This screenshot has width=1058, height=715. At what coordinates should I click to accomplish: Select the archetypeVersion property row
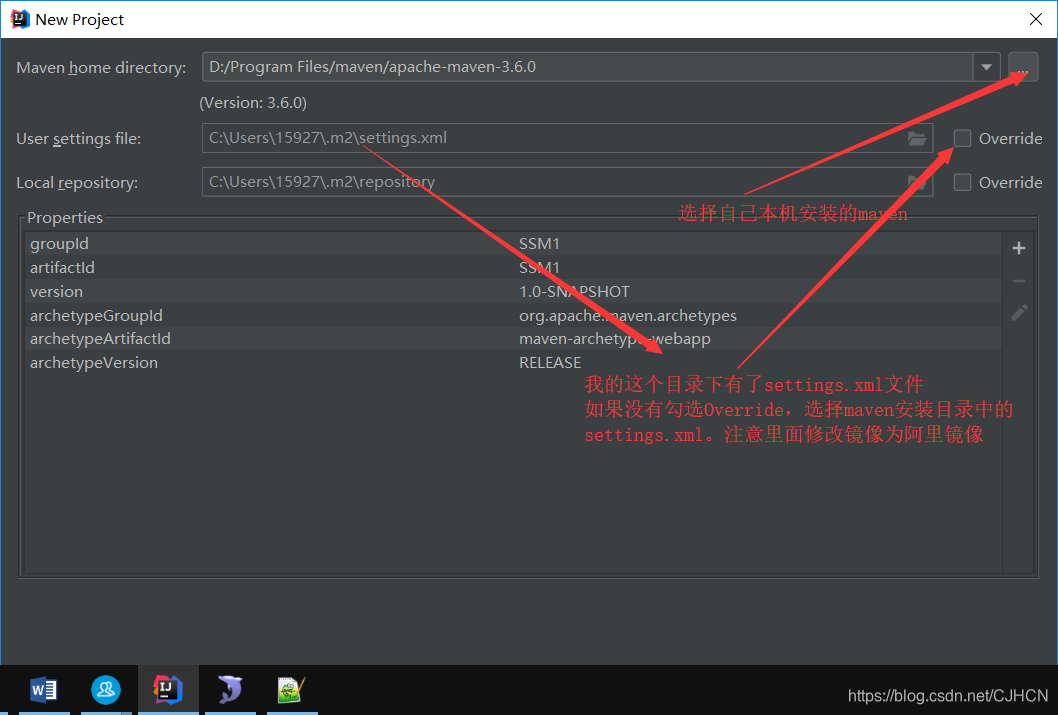[513, 362]
